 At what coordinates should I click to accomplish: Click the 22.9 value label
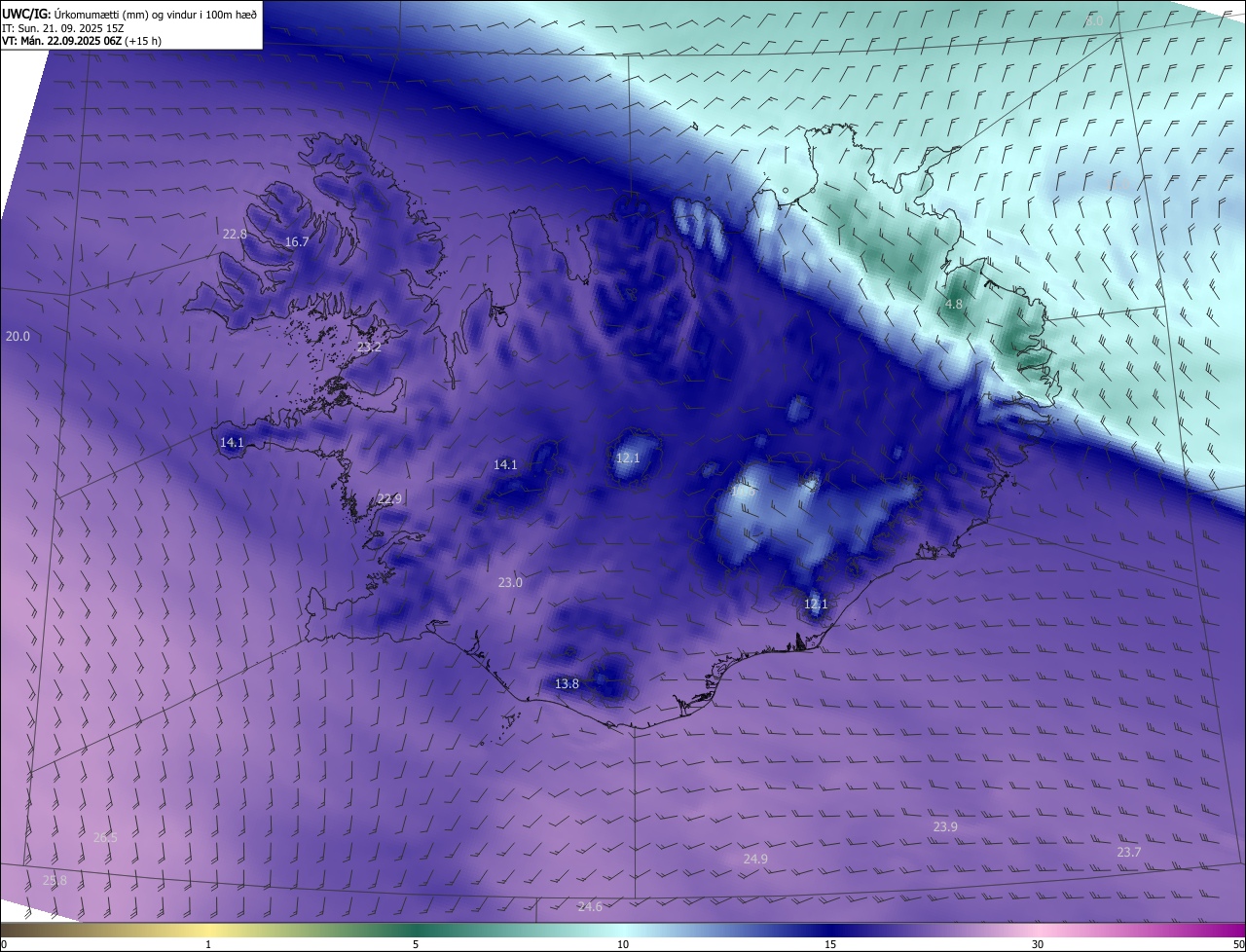click(x=389, y=499)
